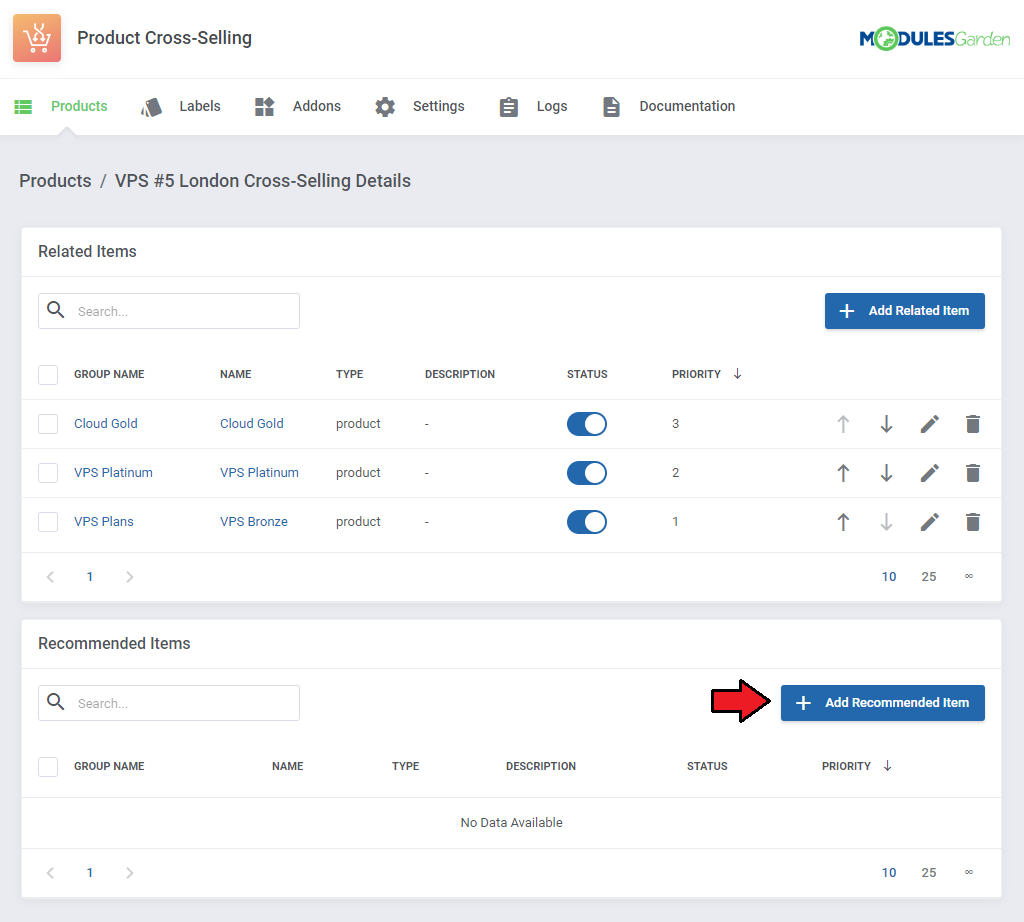Open the VPS Platinum group name link
Viewport: 1024px width, 922px height.
click(x=114, y=472)
